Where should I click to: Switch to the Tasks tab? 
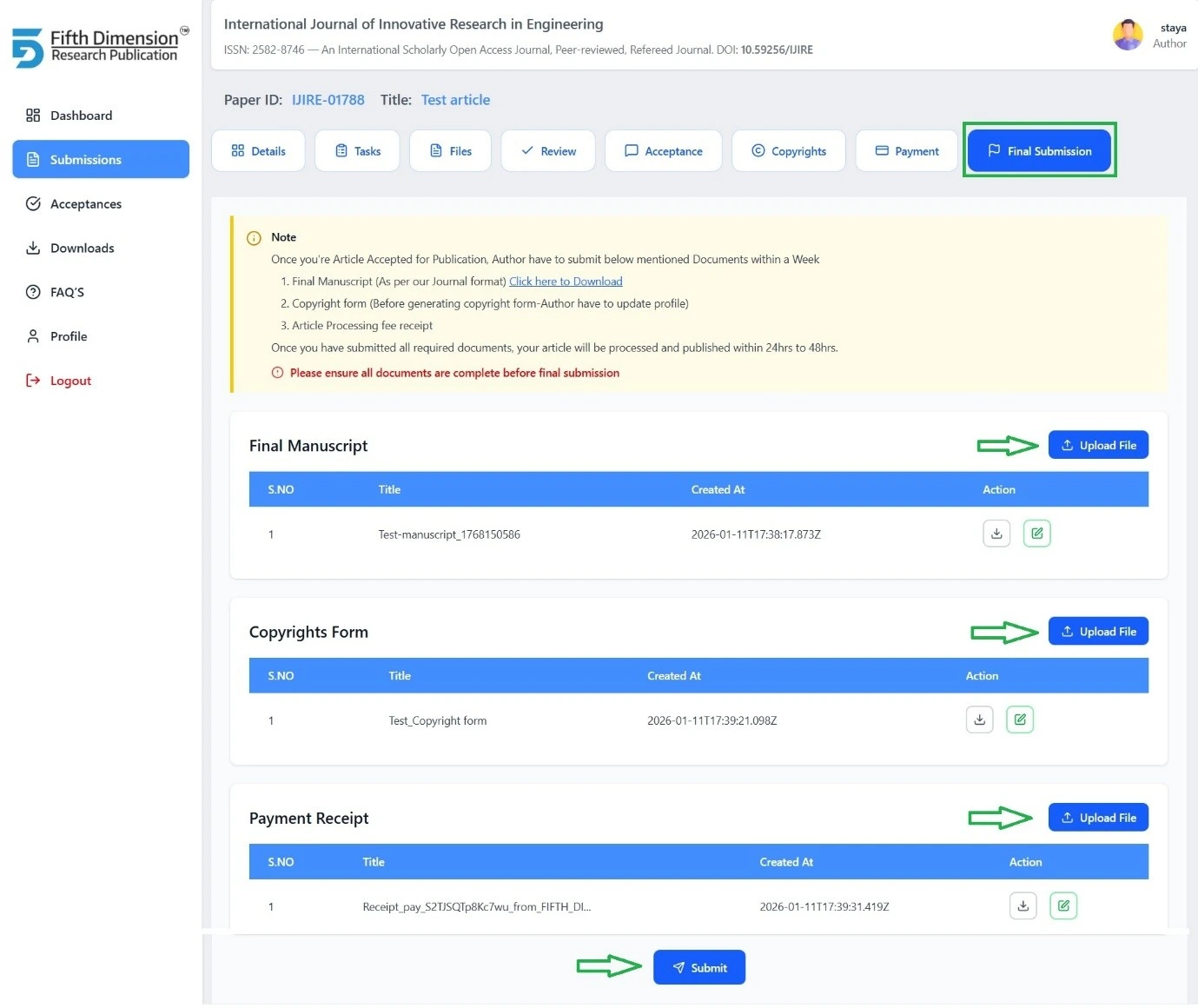357,151
